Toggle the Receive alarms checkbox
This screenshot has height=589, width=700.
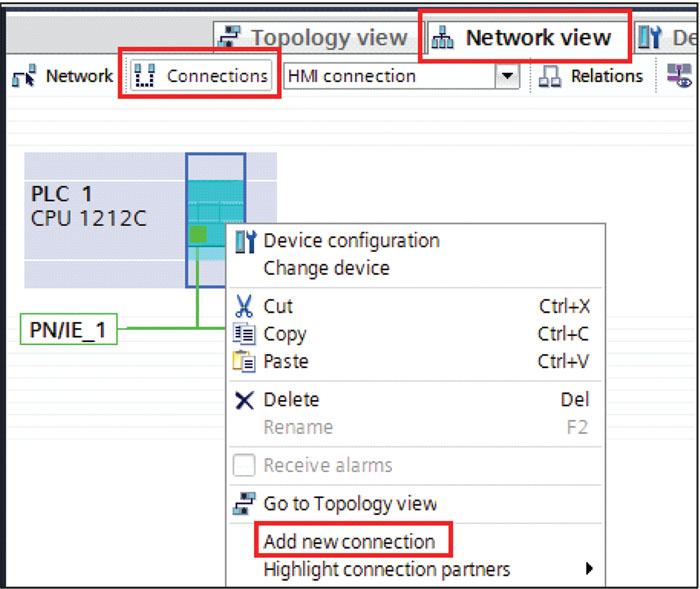[244, 466]
